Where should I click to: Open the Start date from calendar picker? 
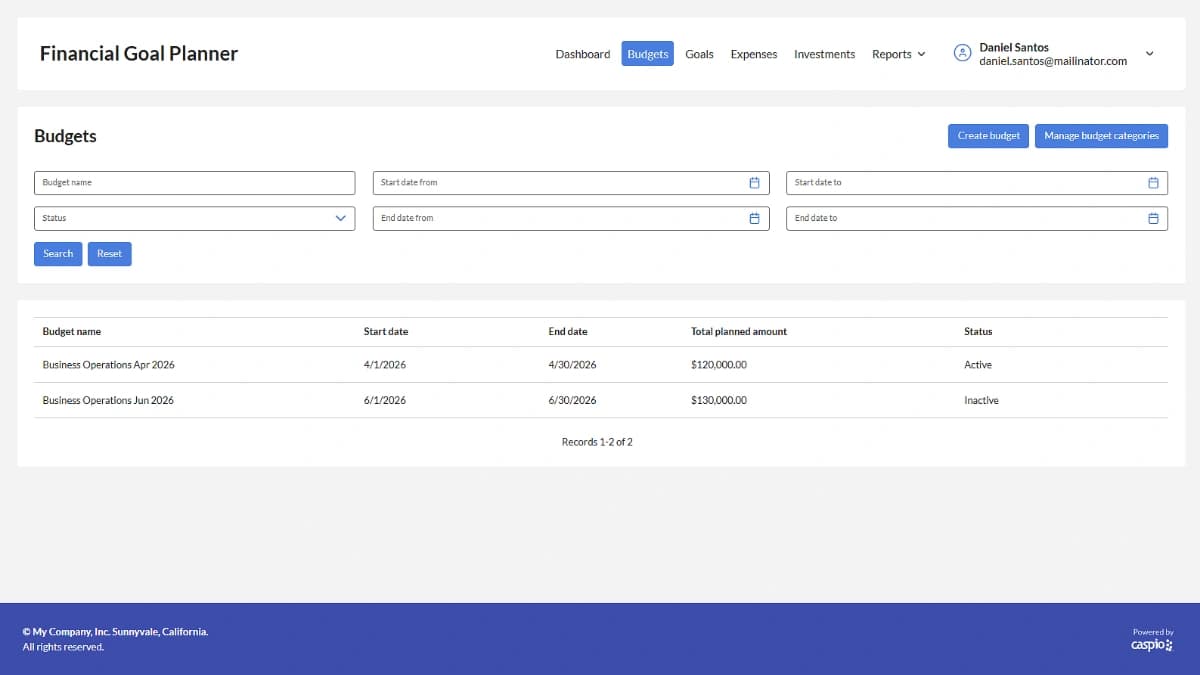pyautogui.click(x=754, y=183)
